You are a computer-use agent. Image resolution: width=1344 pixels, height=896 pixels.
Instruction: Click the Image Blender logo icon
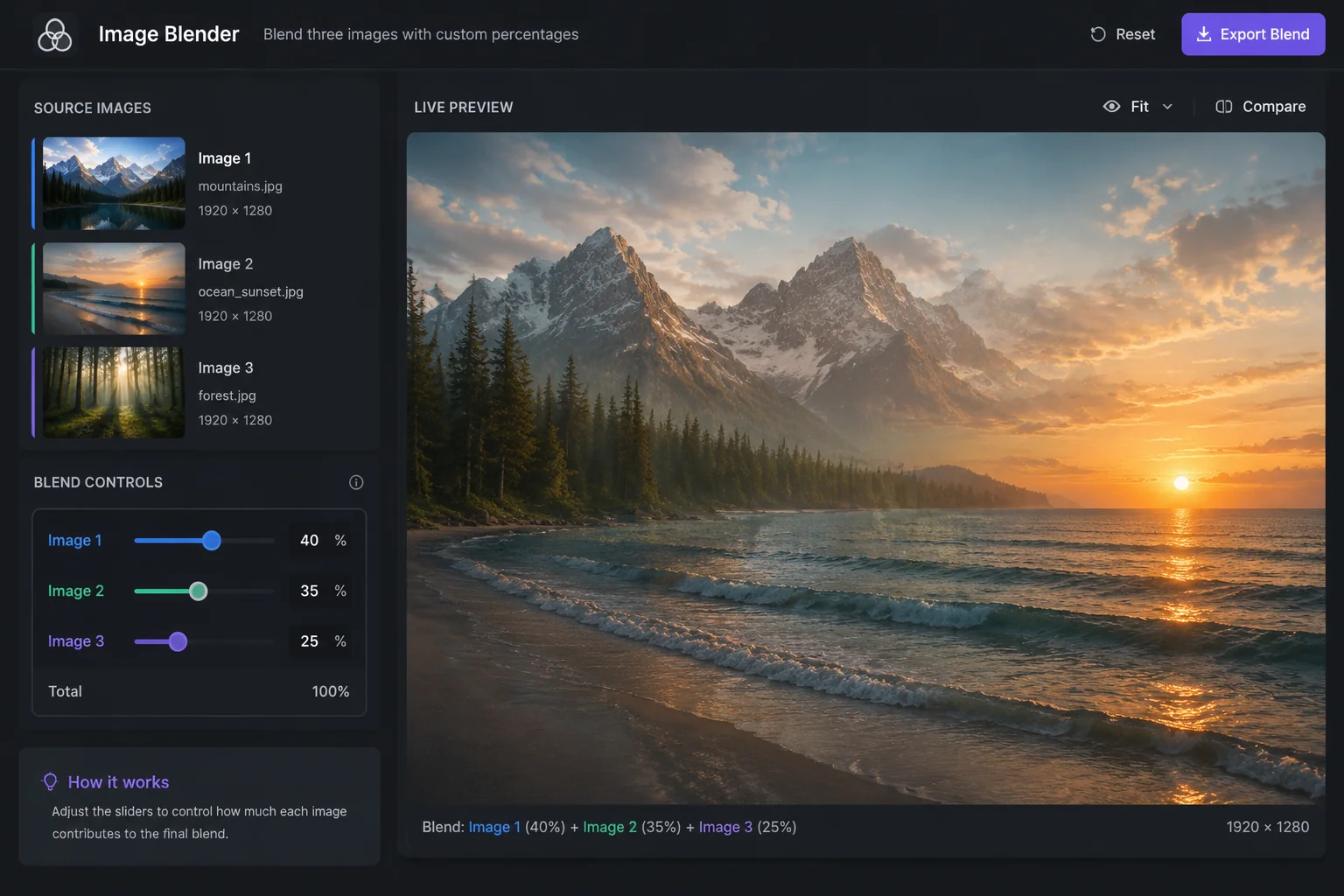[55, 35]
